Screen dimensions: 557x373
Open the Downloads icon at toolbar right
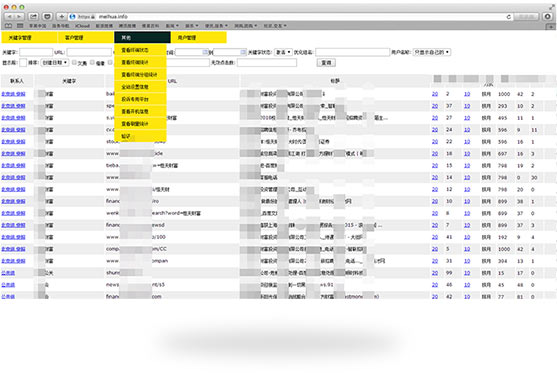[547, 16]
